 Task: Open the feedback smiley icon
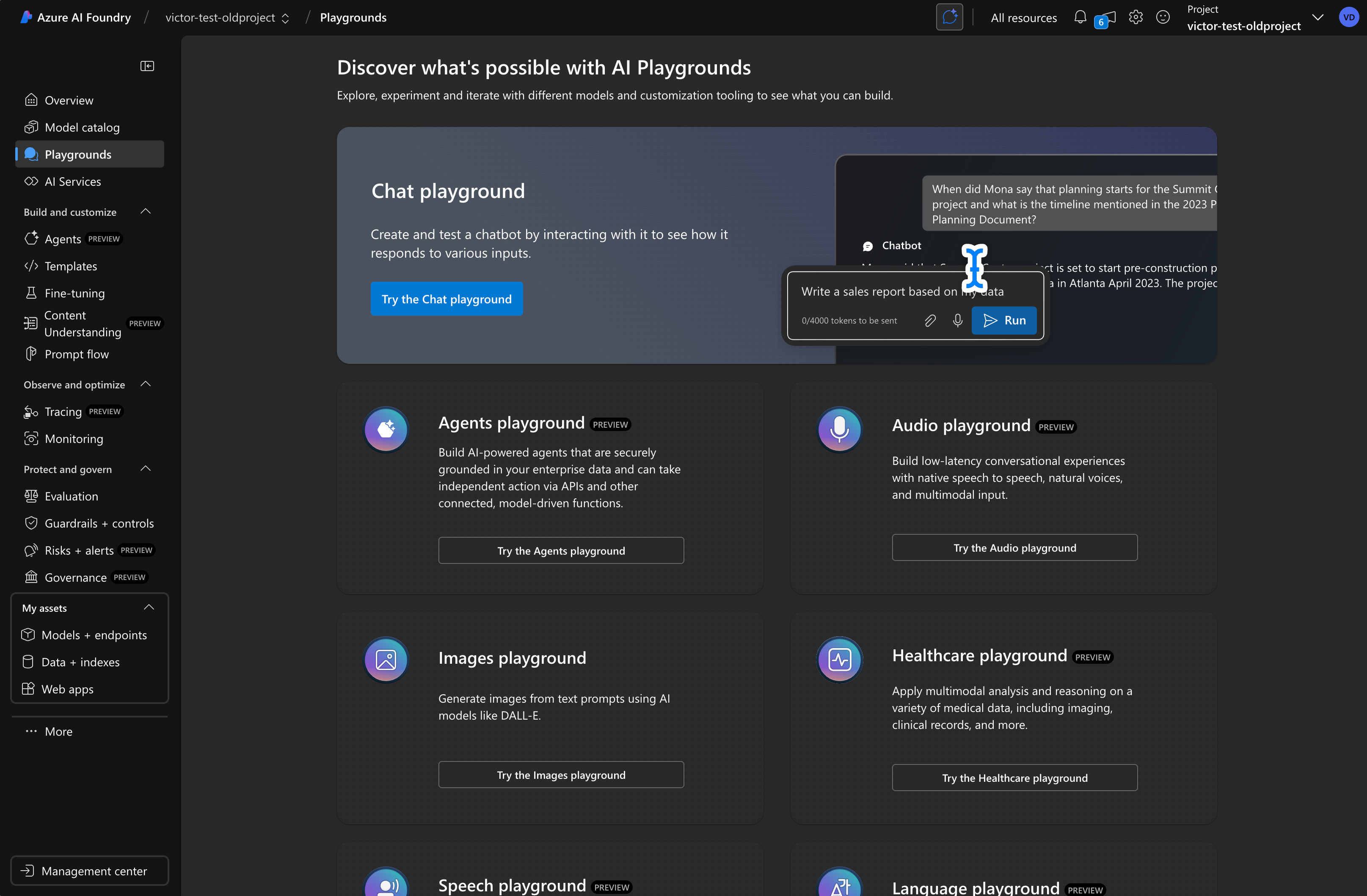coord(1163,17)
